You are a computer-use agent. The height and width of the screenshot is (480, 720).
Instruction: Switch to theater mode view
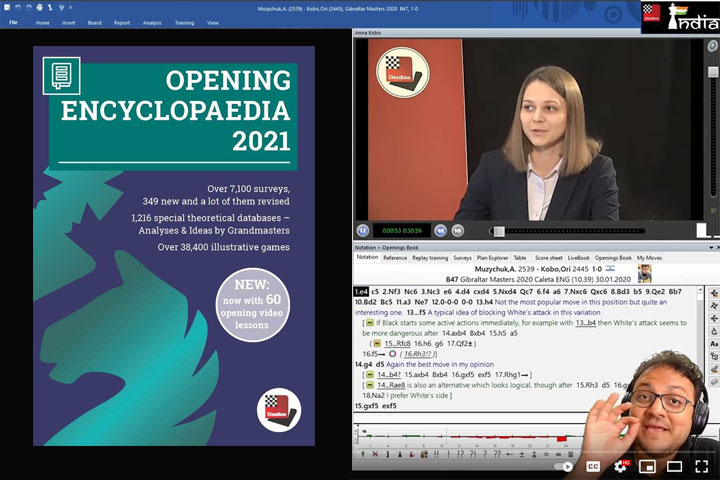point(675,466)
